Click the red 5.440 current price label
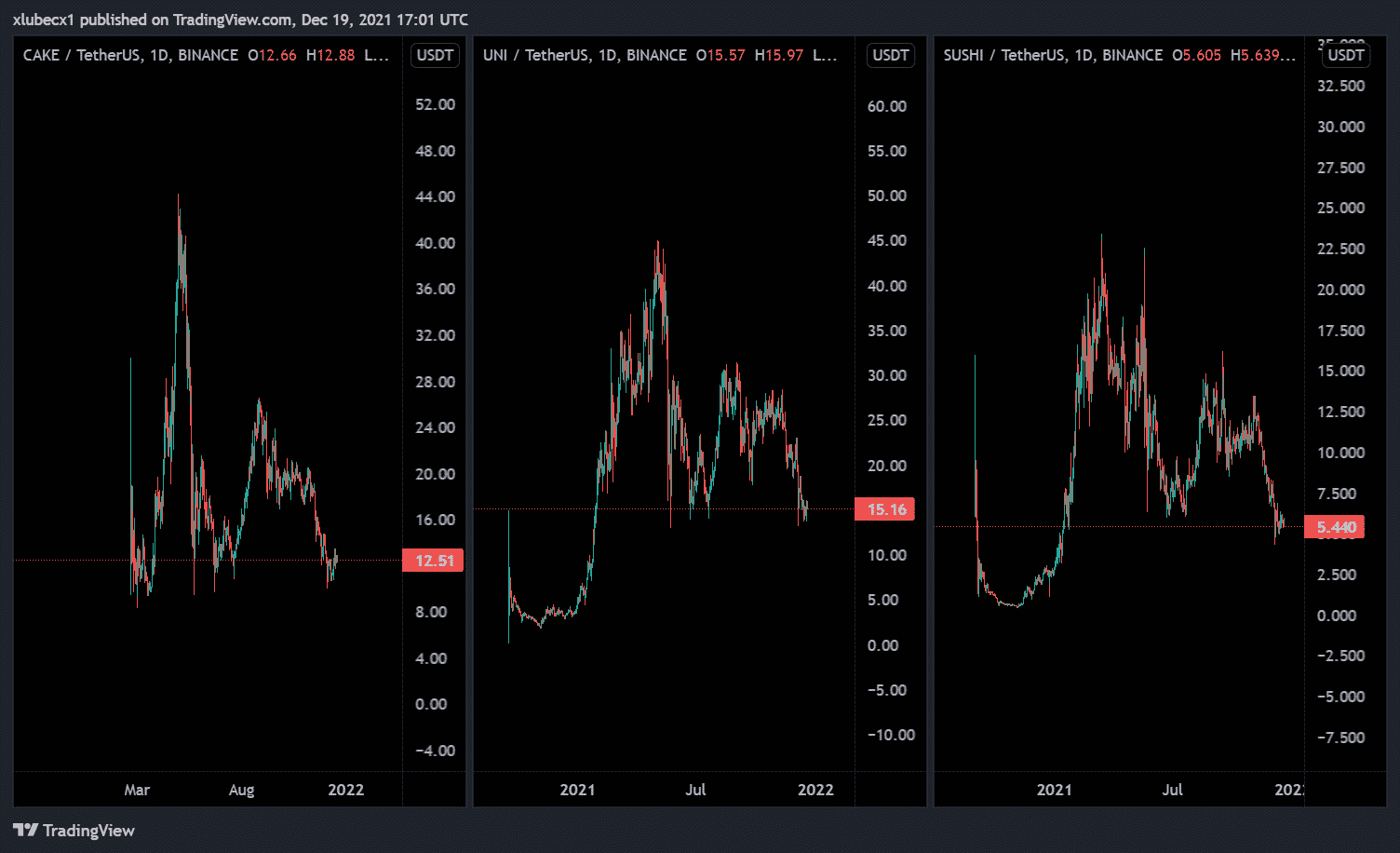This screenshot has width=1400, height=853. (x=1336, y=527)
